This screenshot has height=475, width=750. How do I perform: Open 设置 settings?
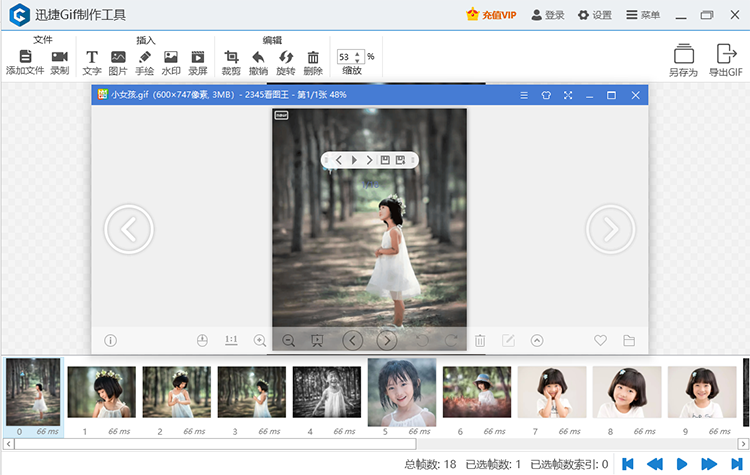click(x=595, y=15)
